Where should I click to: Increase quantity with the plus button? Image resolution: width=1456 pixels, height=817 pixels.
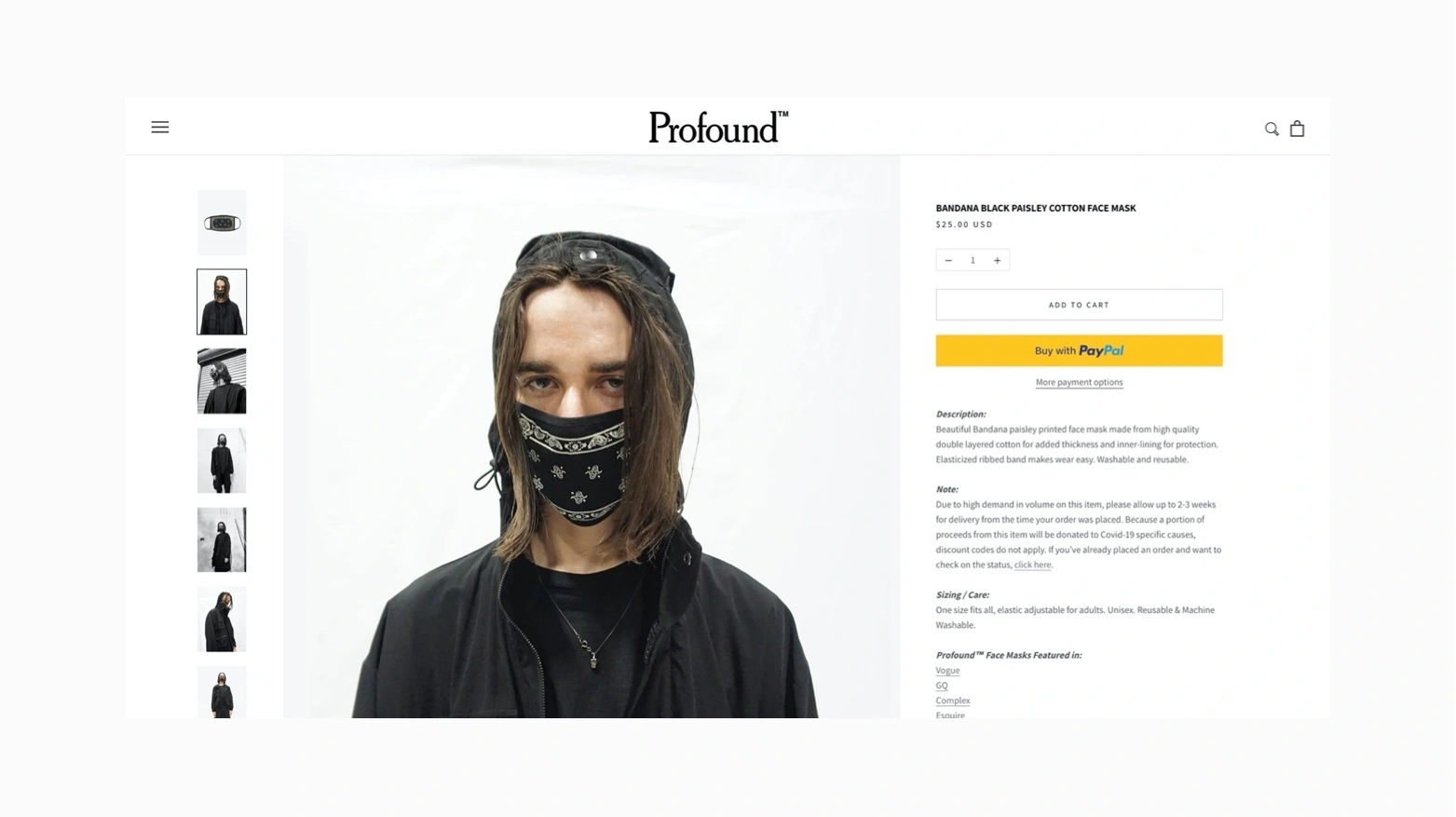tap(997, 261)
